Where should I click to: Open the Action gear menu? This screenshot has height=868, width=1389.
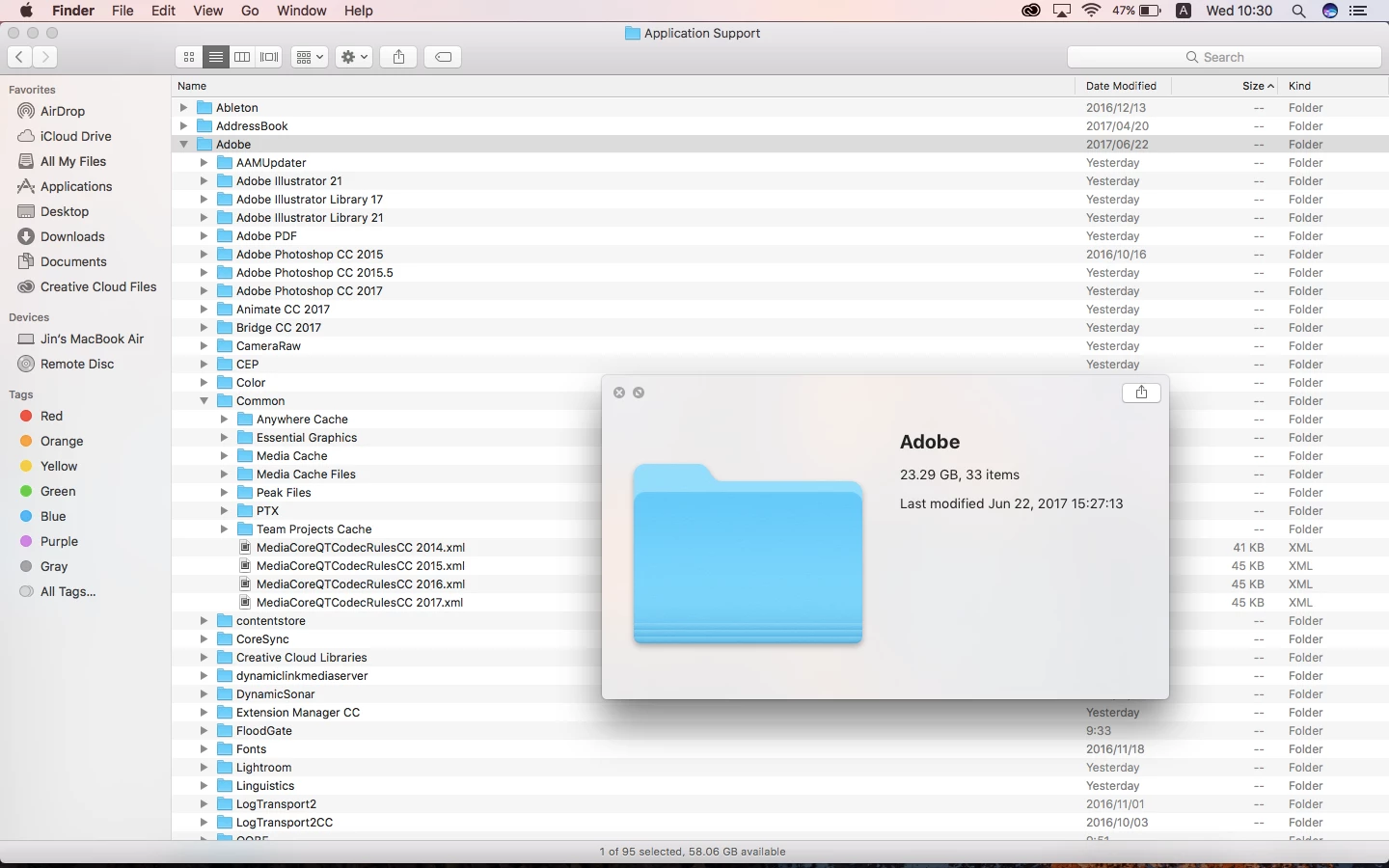coord(354,57)
